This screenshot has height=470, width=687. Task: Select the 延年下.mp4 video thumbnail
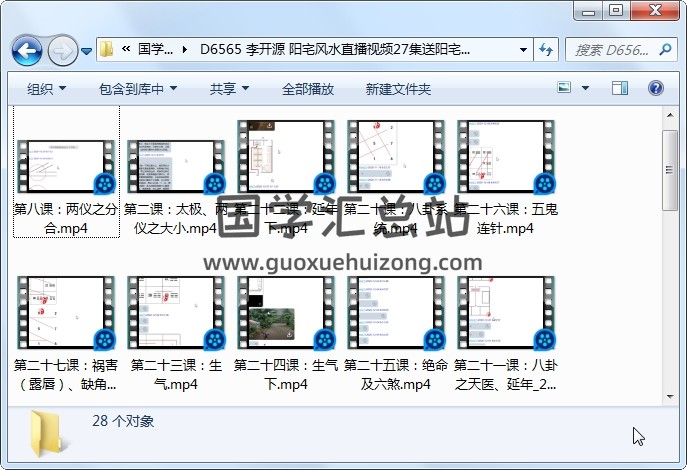coord(286,156)
